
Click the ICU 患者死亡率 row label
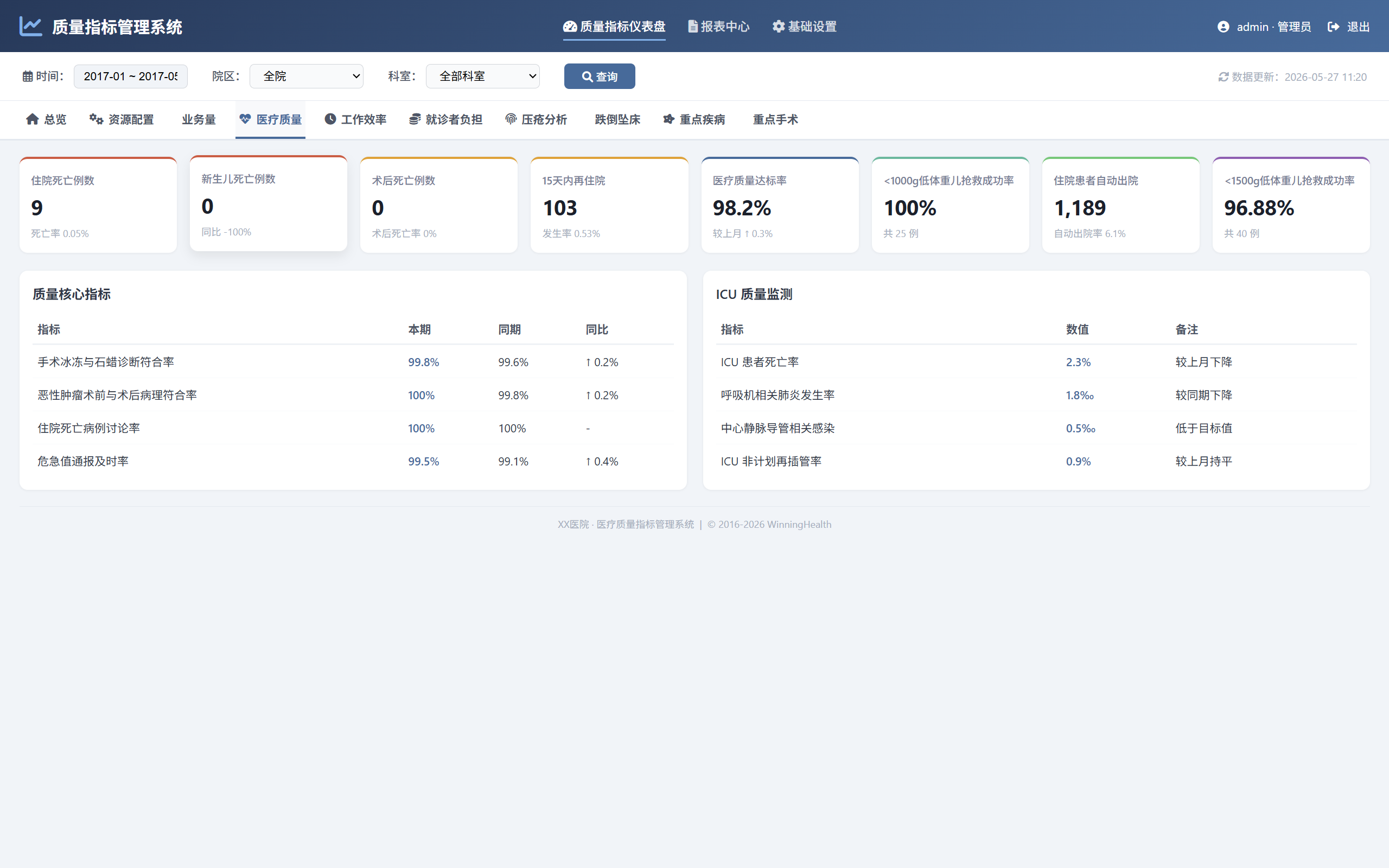(760, 362)
